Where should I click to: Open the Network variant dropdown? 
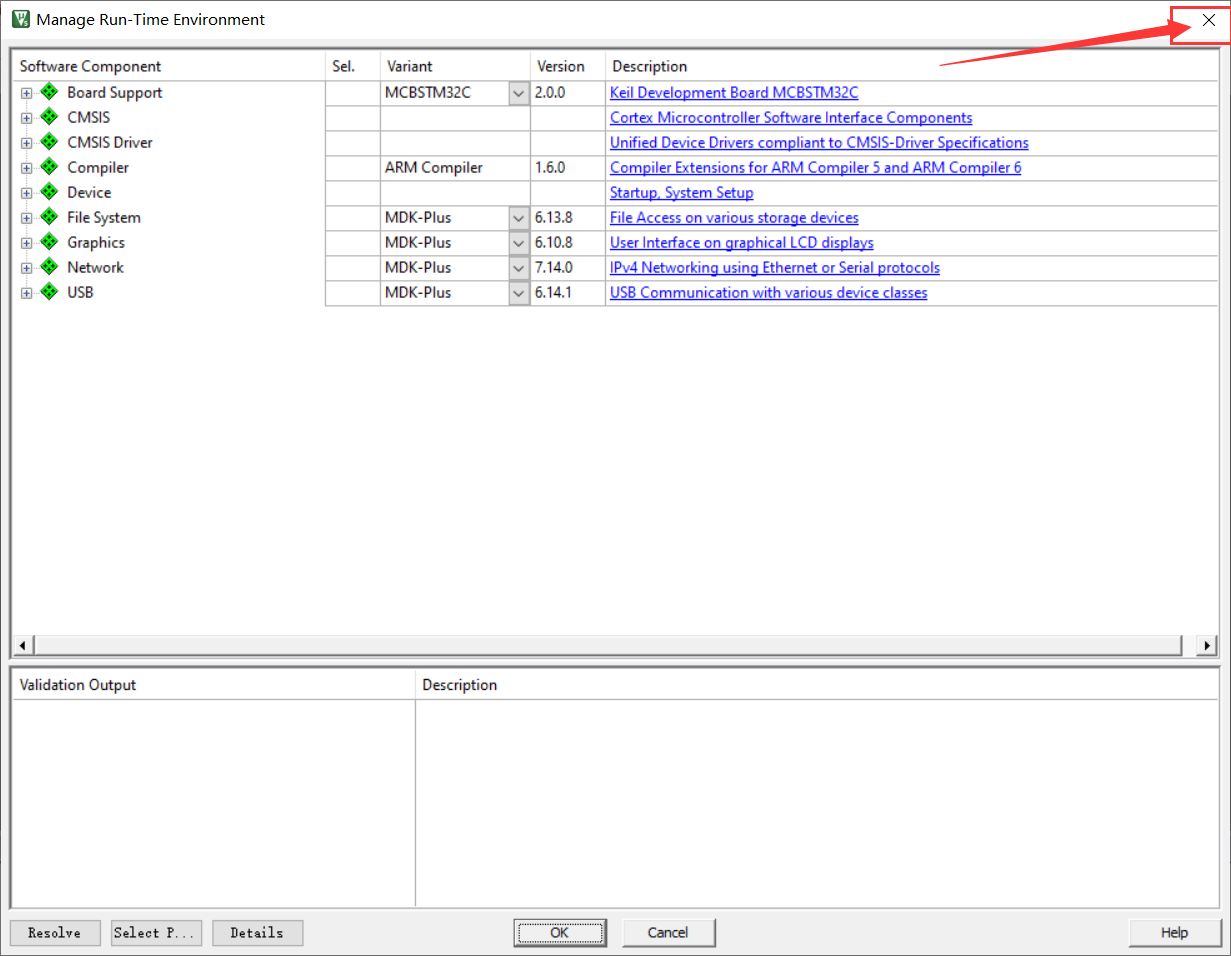518,268
